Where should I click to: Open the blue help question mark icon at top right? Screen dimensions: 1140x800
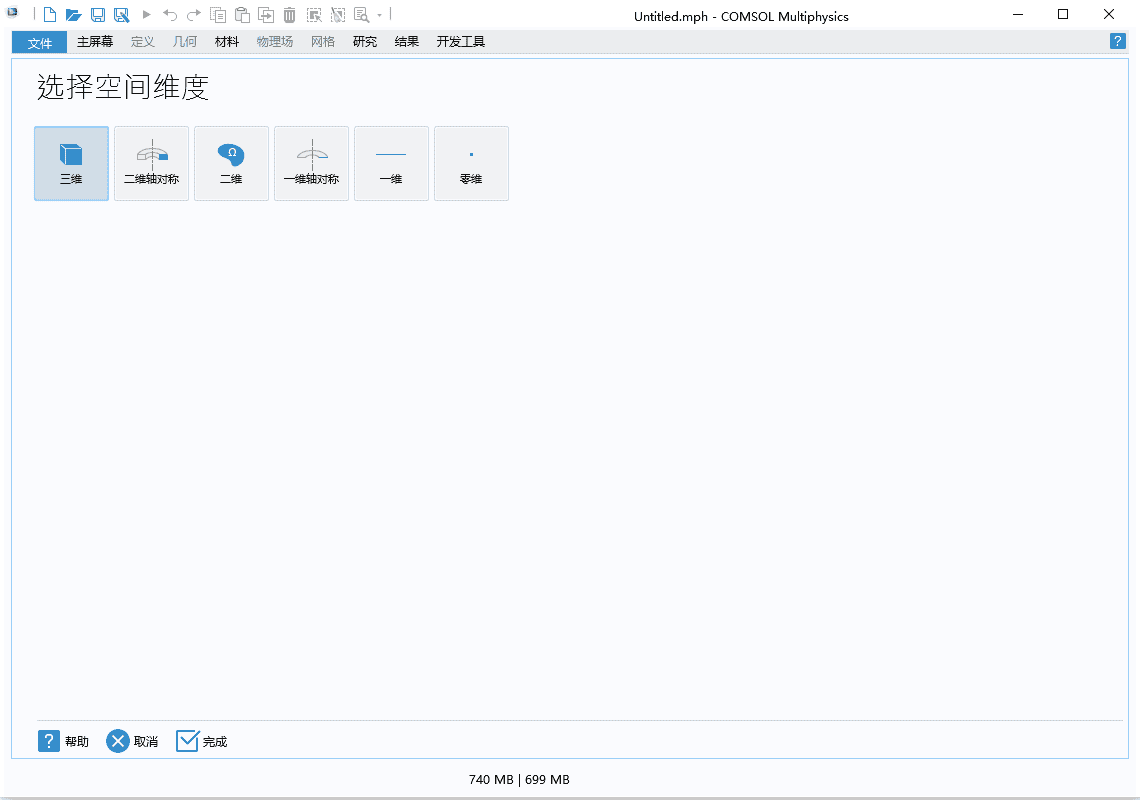coord(1118,41)
